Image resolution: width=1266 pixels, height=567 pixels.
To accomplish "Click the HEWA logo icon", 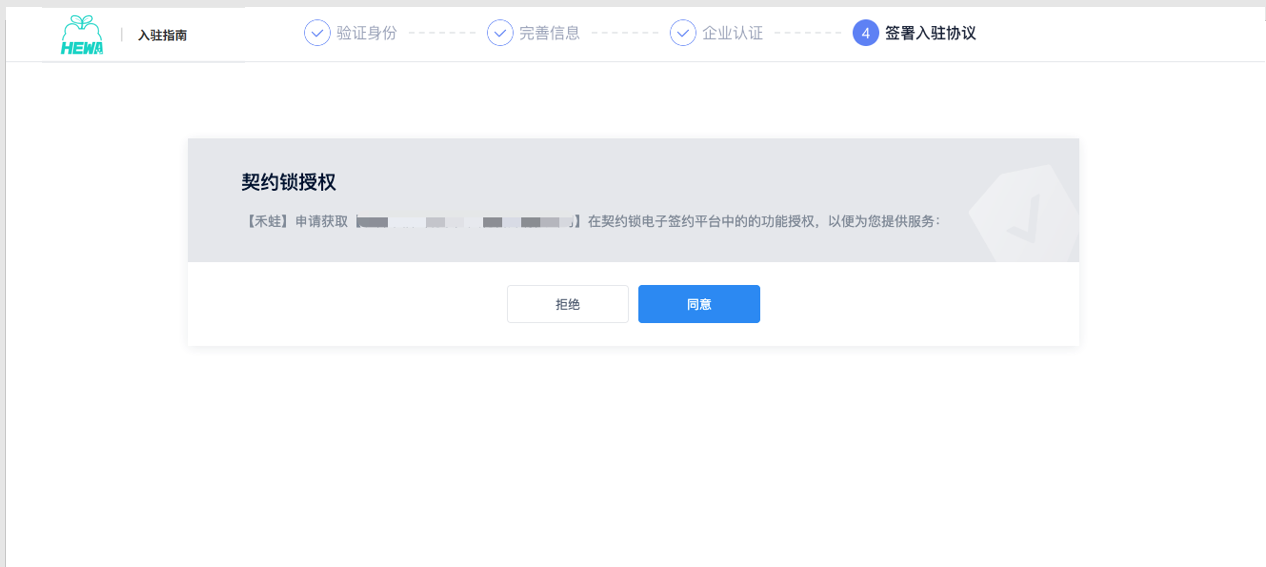I will pos(82,35).
